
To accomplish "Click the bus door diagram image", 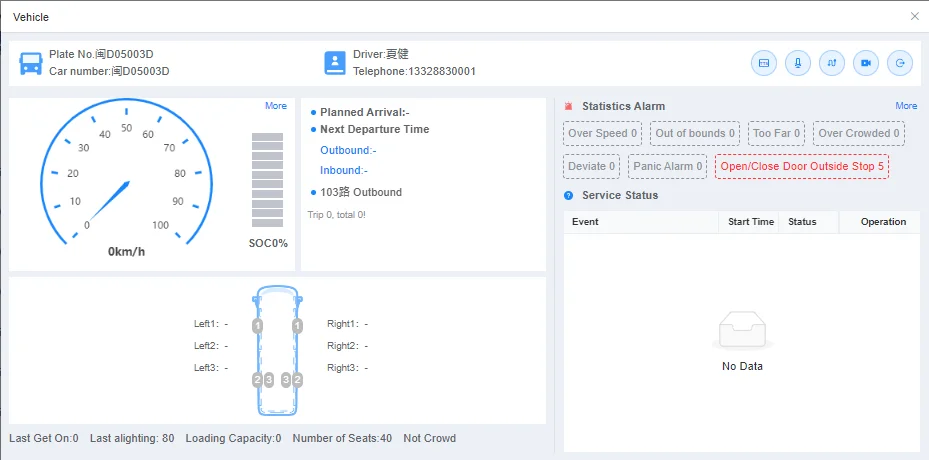I will coord(277,350).
